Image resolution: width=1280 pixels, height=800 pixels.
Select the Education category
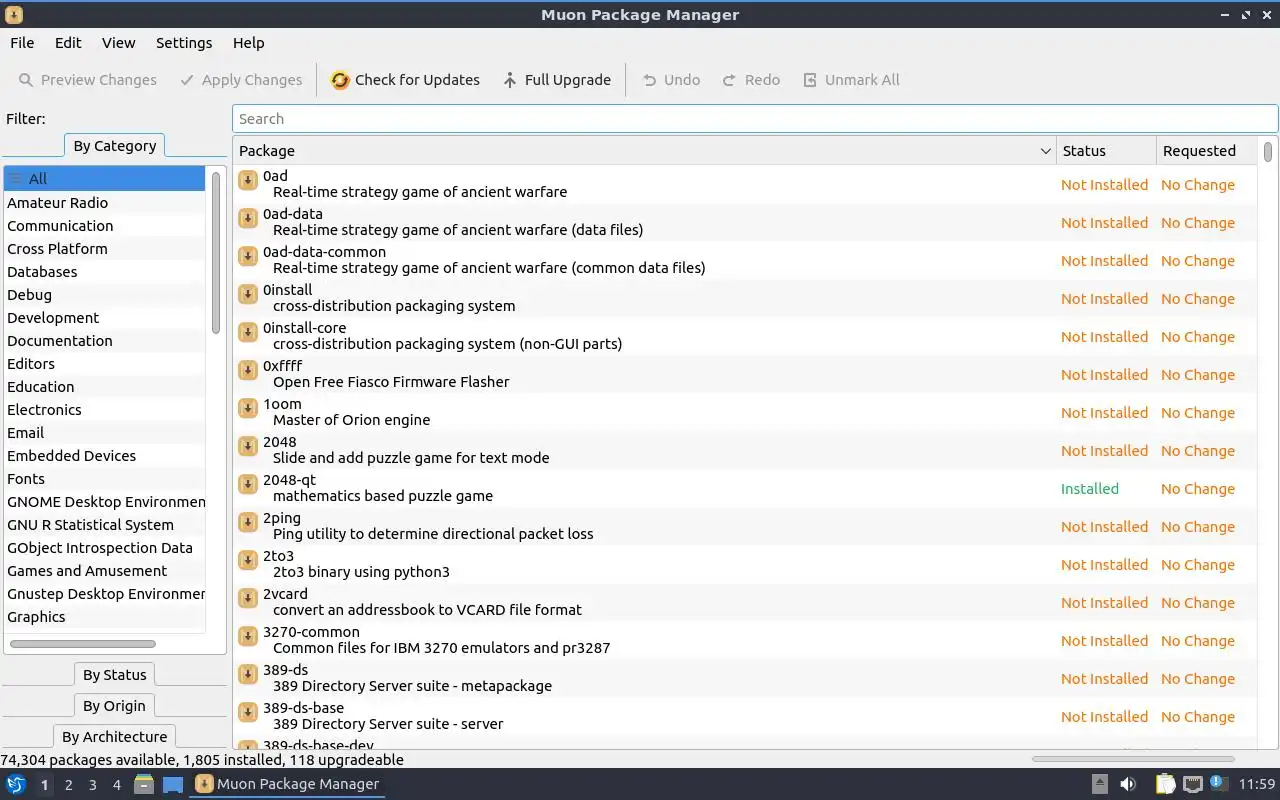[104, 387]
